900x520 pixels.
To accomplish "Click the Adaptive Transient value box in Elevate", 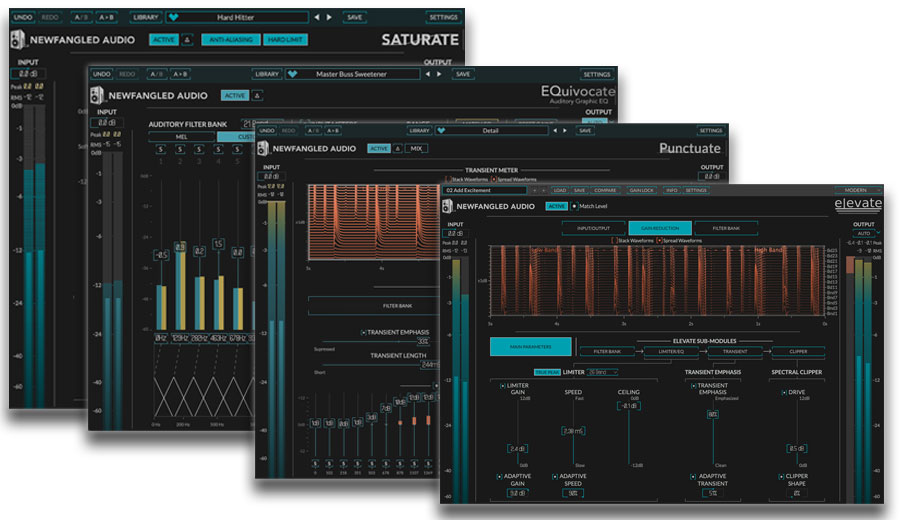I will 712,493.
